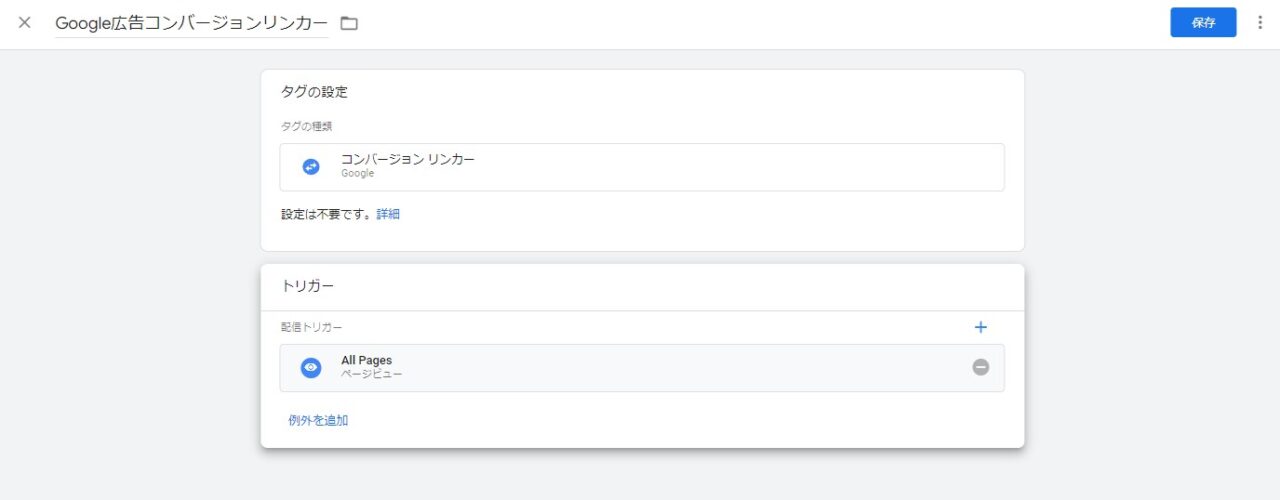Open the All Pages trigger entry
Image resolution: width=1280 pixels, height=500 pixels.
[642, 368]
